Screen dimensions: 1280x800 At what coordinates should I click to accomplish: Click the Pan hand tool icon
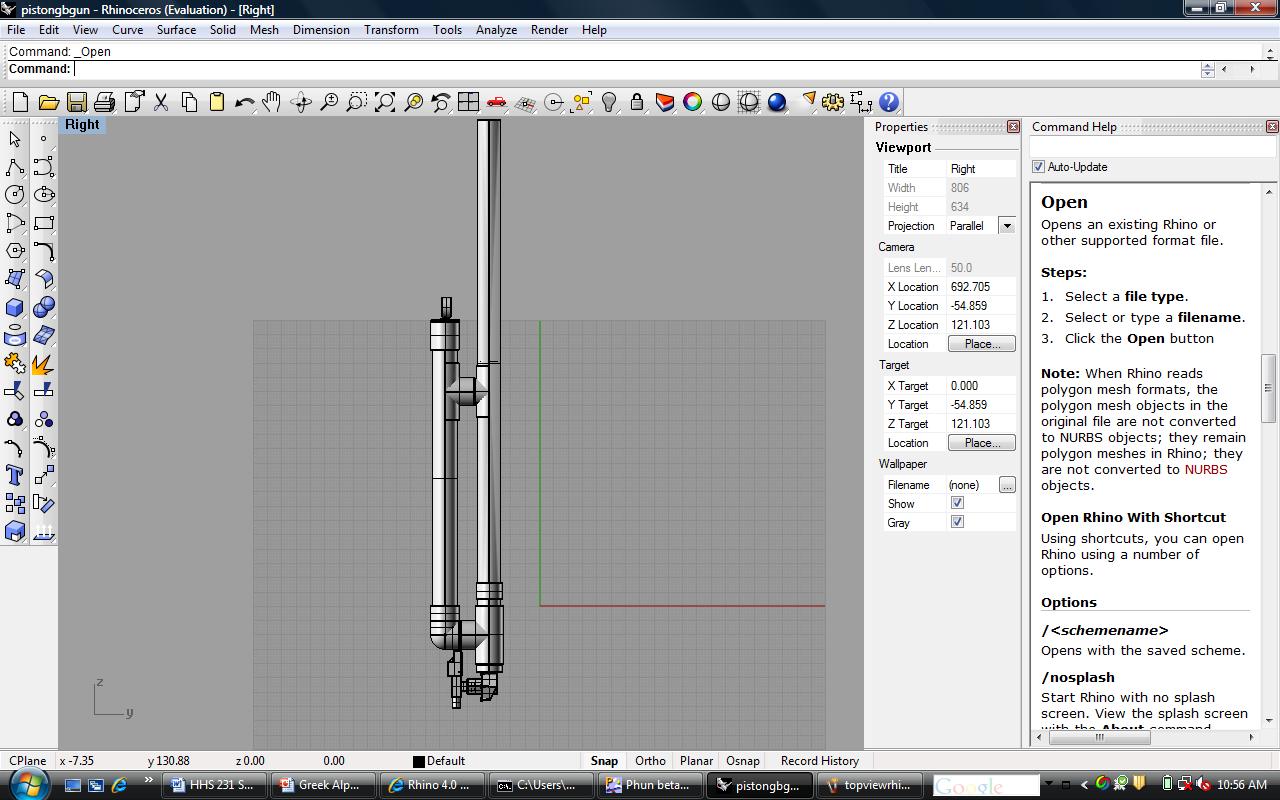(272, 102)
